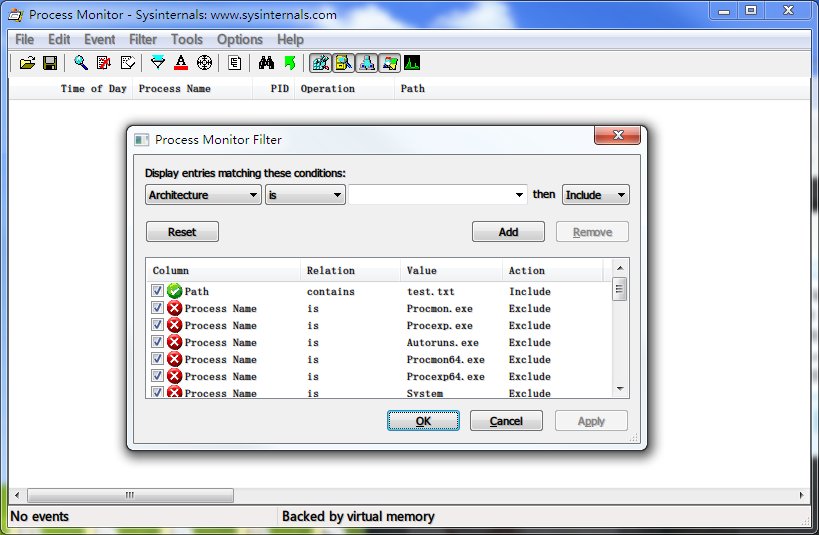Screen dimensions: 819x535
Task: Click the filter list scroll down arrow
Action: point(620,389)
